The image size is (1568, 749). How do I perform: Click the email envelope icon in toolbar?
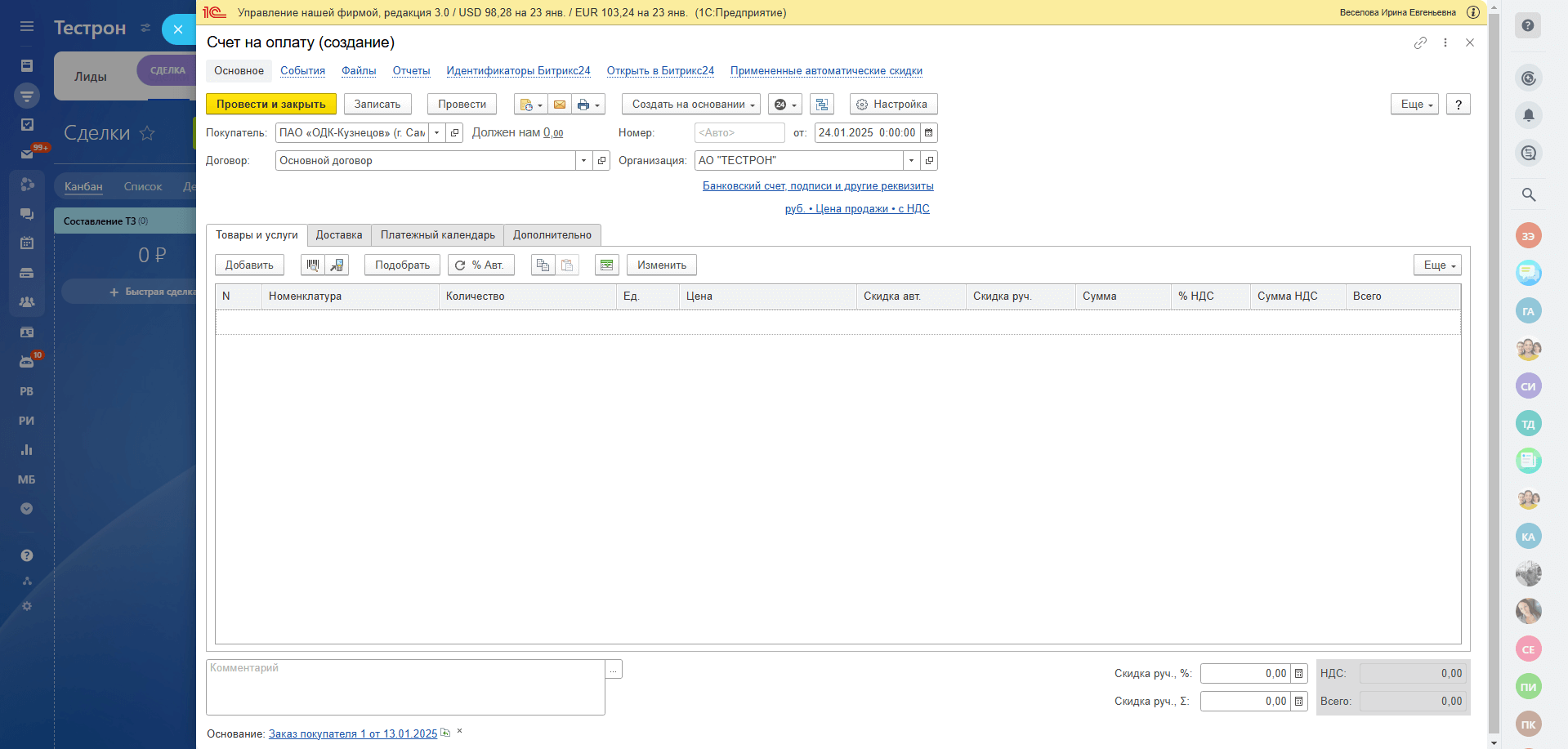coord(559,105)
